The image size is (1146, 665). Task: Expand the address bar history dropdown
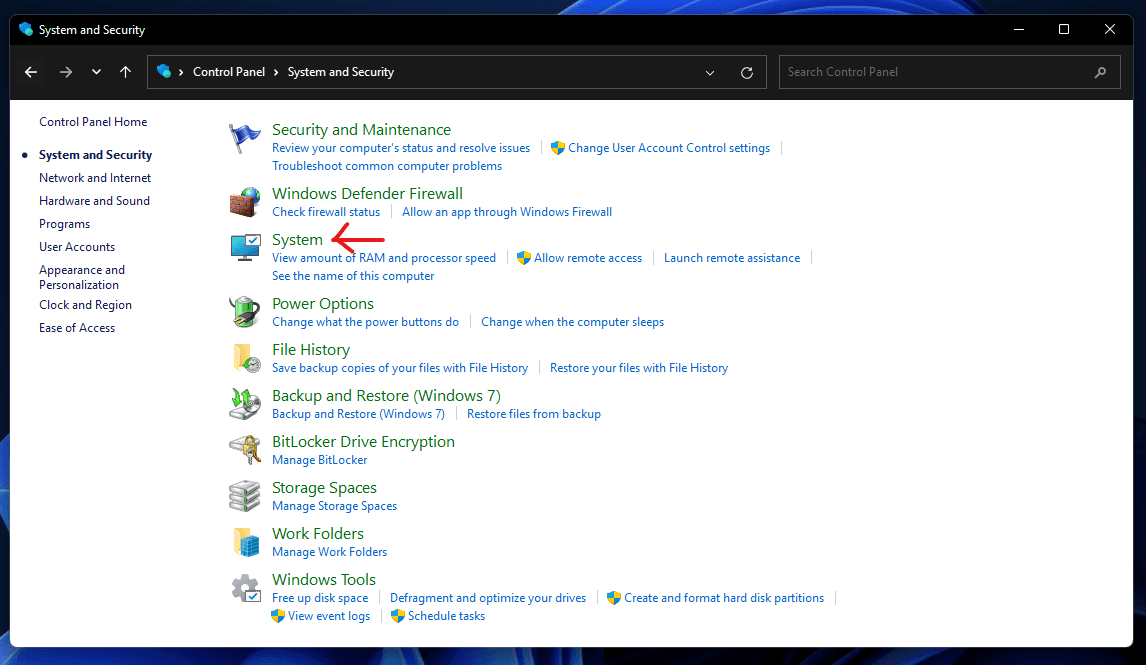[710, 72]
